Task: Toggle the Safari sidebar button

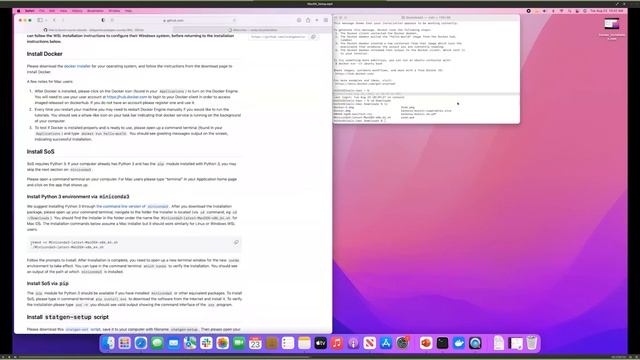Action: pos(40,20)
